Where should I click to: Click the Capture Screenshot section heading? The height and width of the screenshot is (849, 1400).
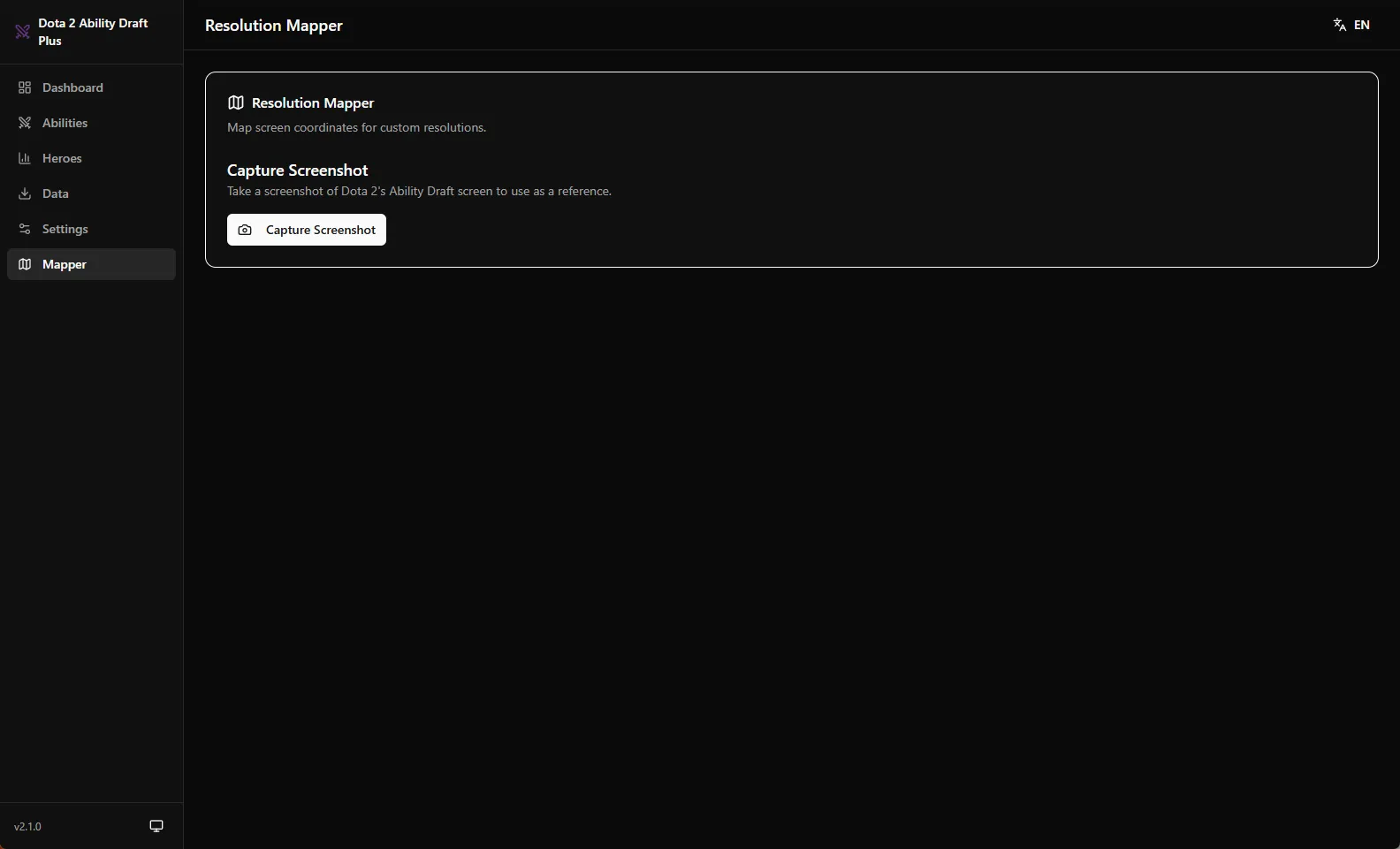pos(297,171)
